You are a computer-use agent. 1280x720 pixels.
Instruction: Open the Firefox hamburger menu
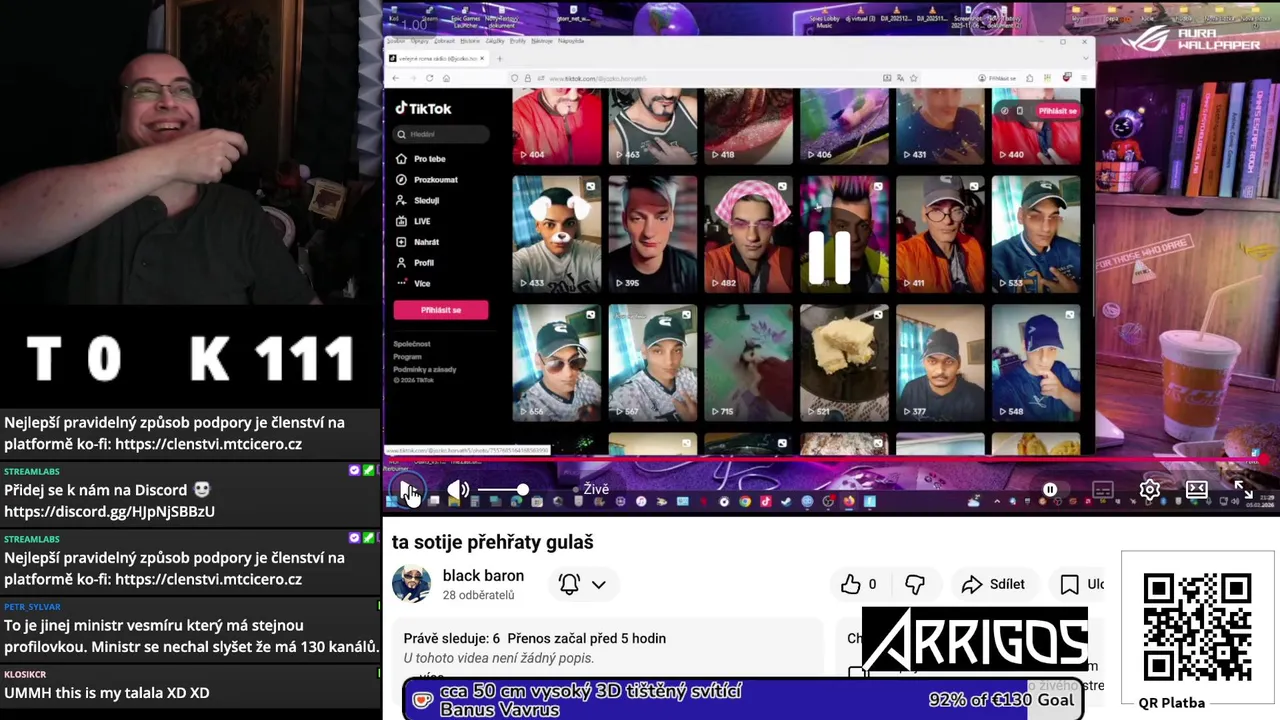click(x=1083, y=78)
